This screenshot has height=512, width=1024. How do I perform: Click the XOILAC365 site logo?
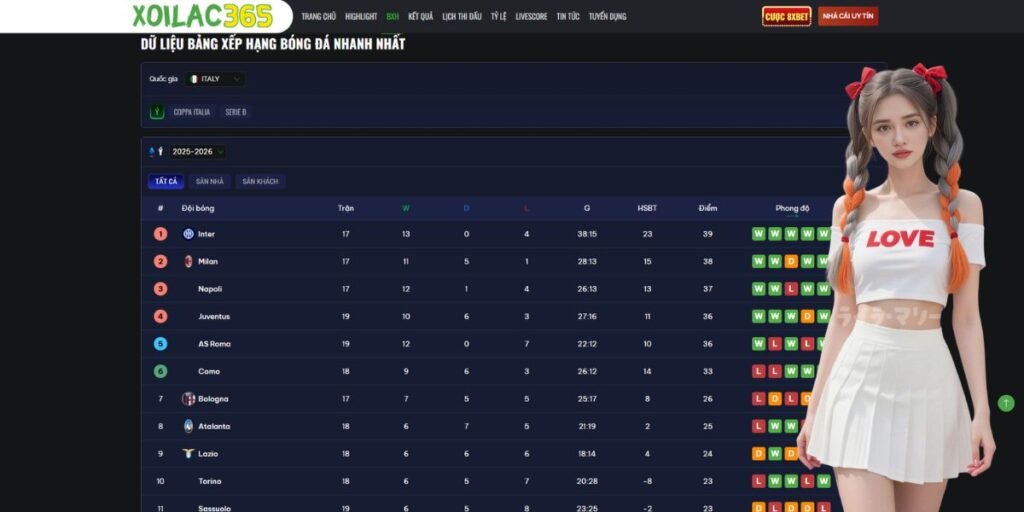pos(202,16)
